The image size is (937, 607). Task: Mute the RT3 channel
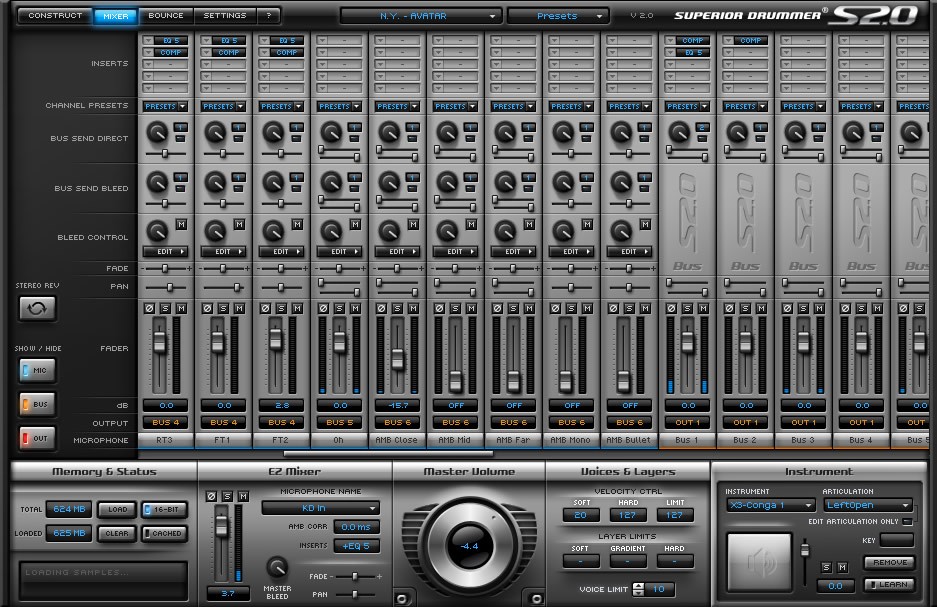click(x=181, y=308)
